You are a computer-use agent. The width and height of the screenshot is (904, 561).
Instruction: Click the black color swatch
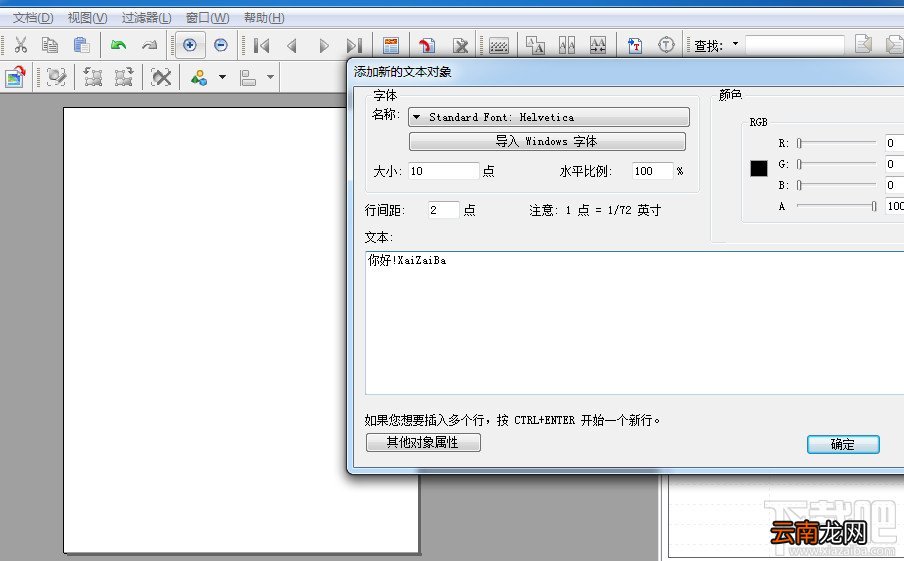(759, 168)
